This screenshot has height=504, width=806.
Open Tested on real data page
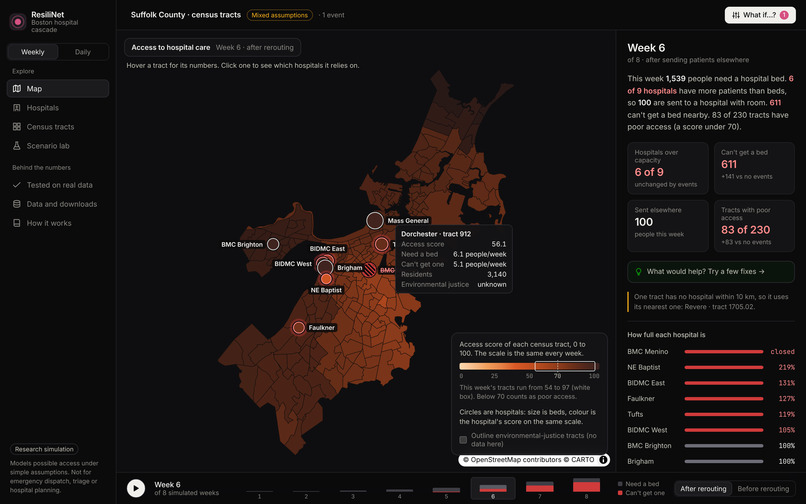pyautogui.click(x=58, y=185)
